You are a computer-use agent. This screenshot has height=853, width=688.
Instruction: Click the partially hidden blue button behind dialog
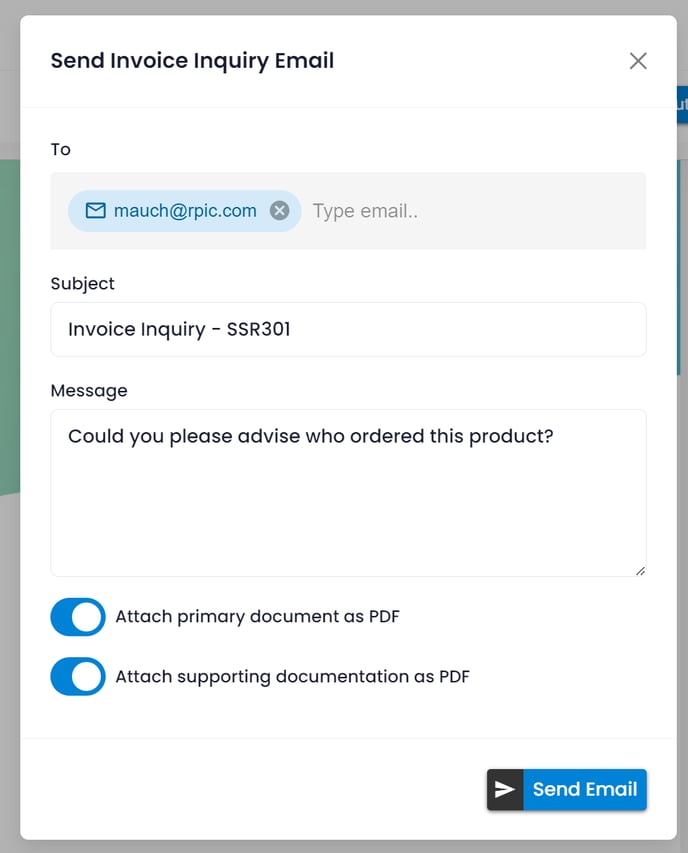682,104
